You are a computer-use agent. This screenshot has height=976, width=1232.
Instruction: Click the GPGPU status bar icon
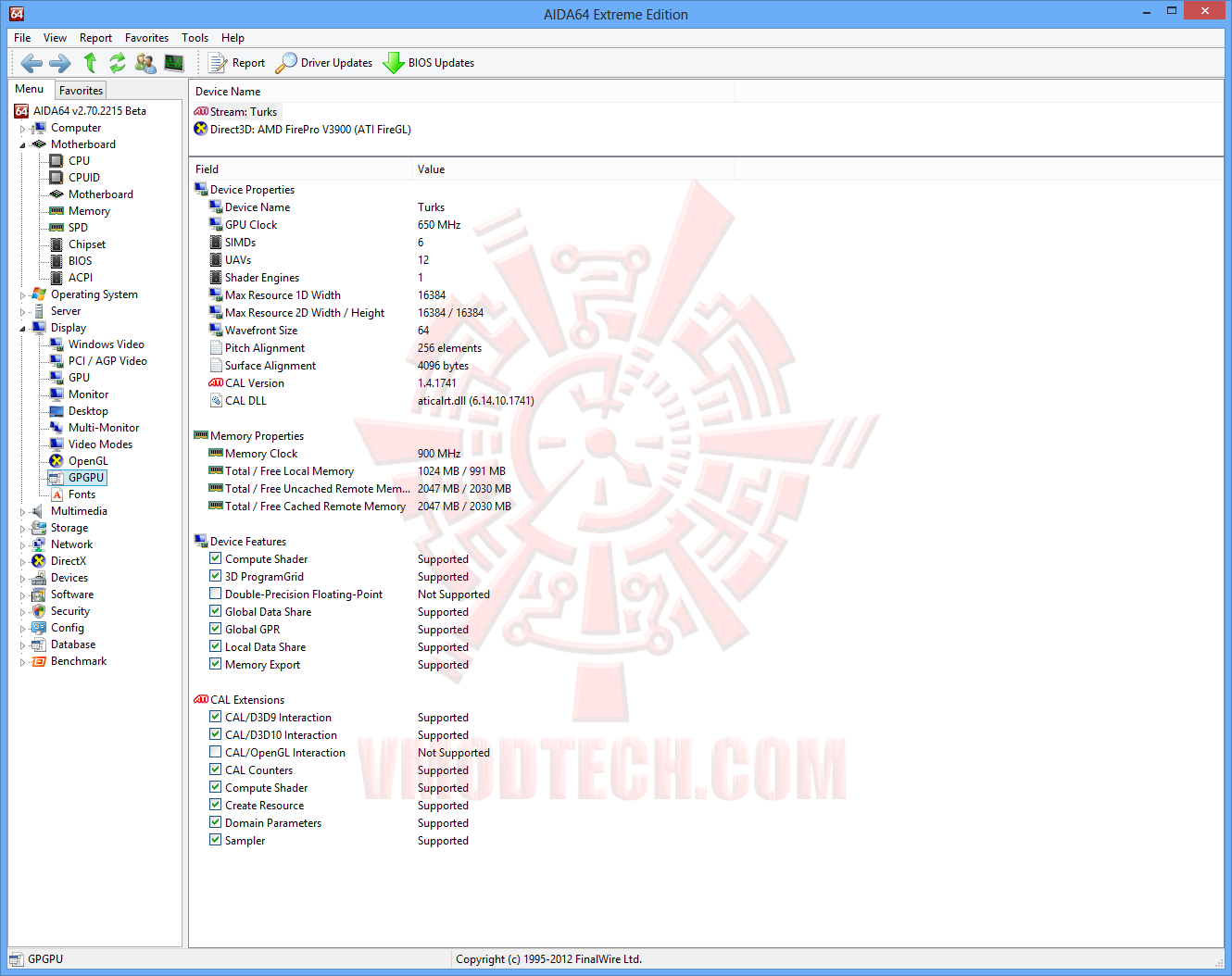16,959
